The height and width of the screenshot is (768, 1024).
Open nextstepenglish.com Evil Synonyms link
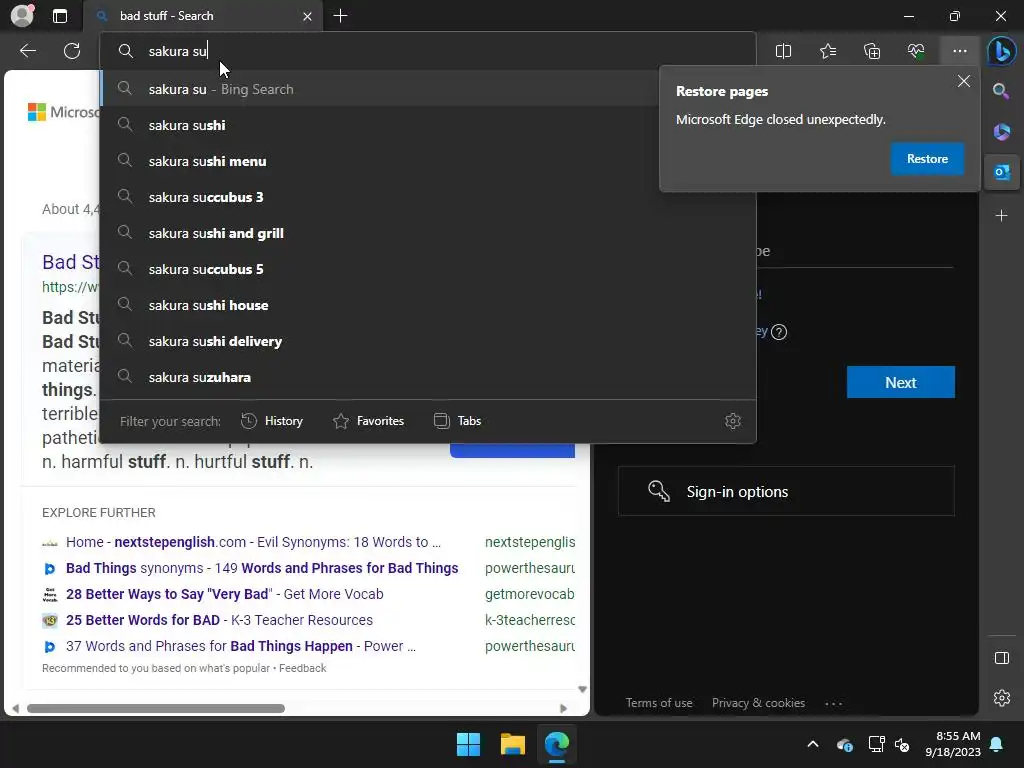253,542
